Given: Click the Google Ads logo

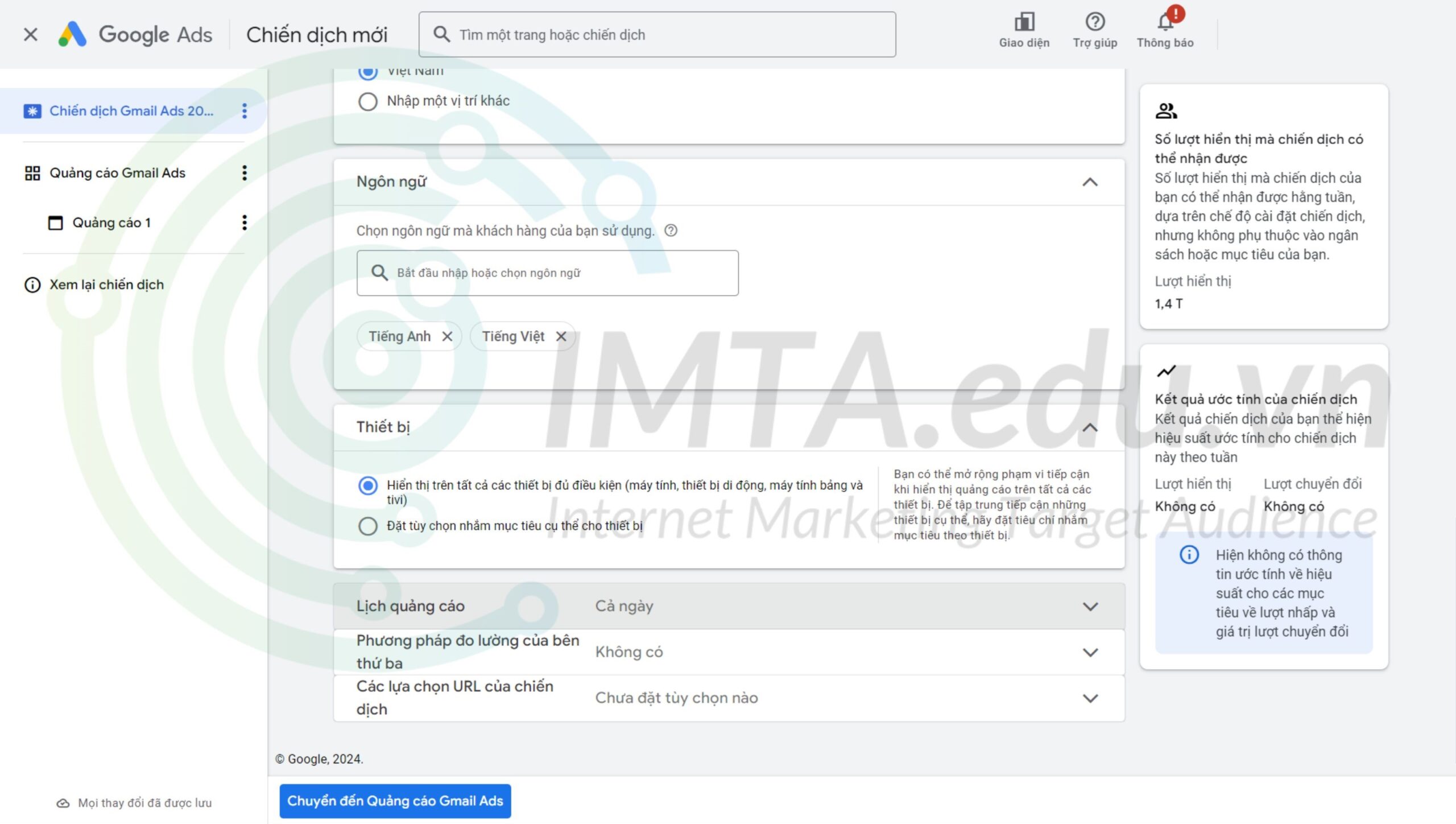Looking at the screenshot, I should point(135,35).
